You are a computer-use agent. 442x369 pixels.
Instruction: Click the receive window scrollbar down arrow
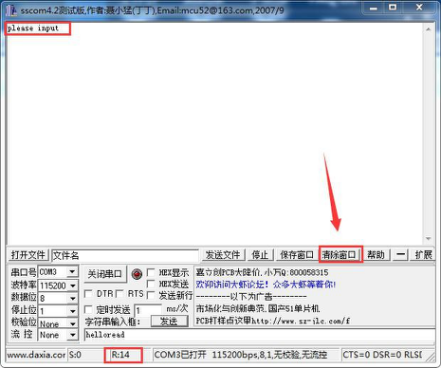coord(428,239)
